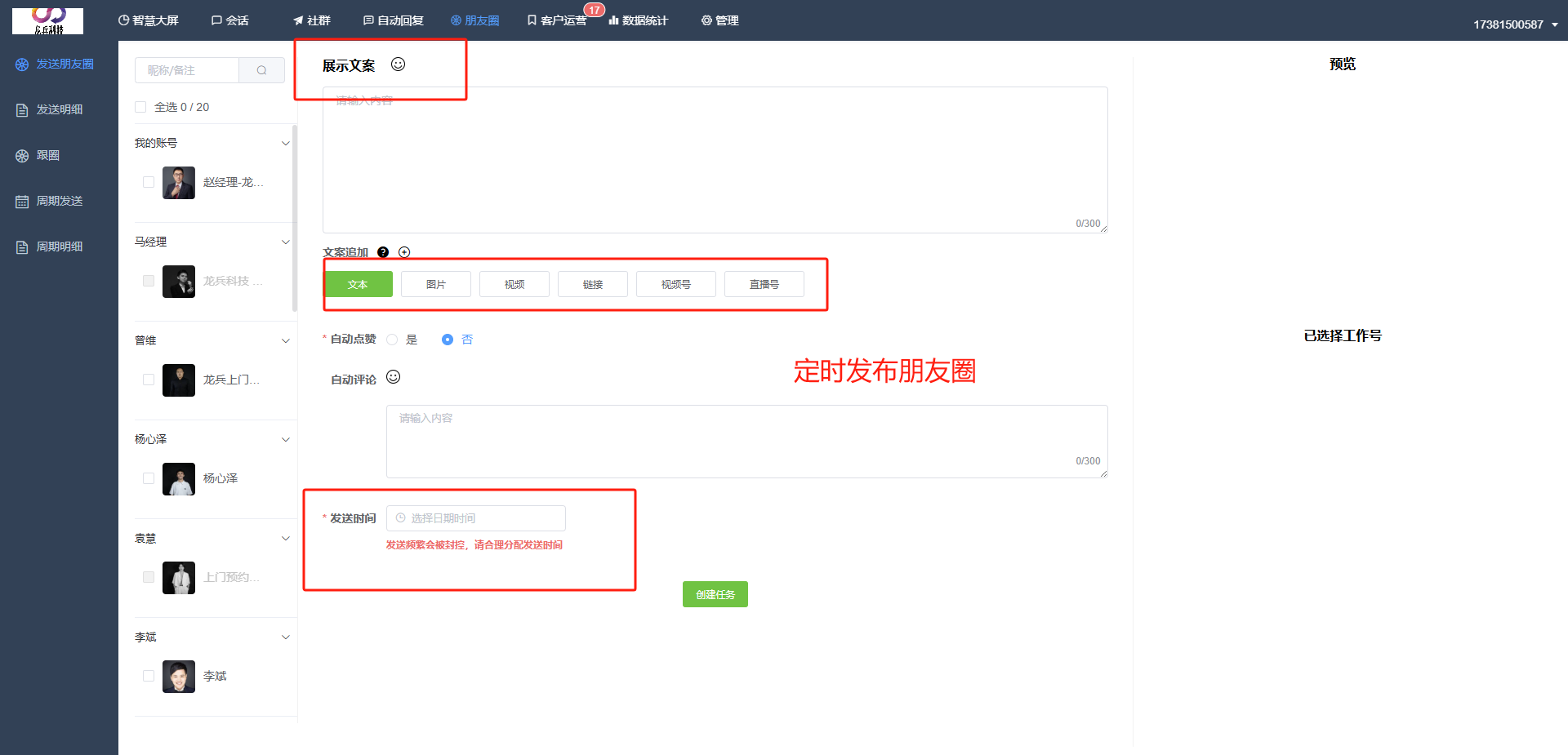This screenshot has width=1568, height=755.
Task: Select the 视频号 content type
Action: 676,284
